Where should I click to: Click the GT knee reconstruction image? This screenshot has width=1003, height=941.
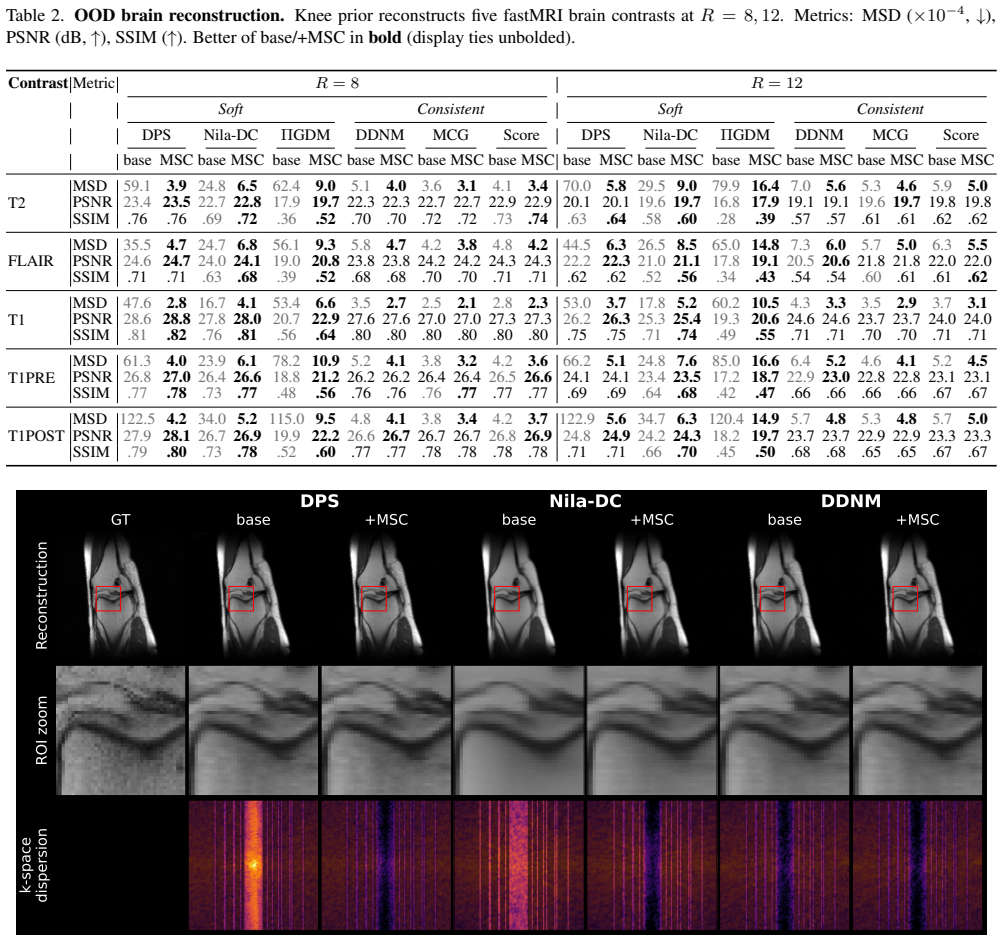click(120, 597)
